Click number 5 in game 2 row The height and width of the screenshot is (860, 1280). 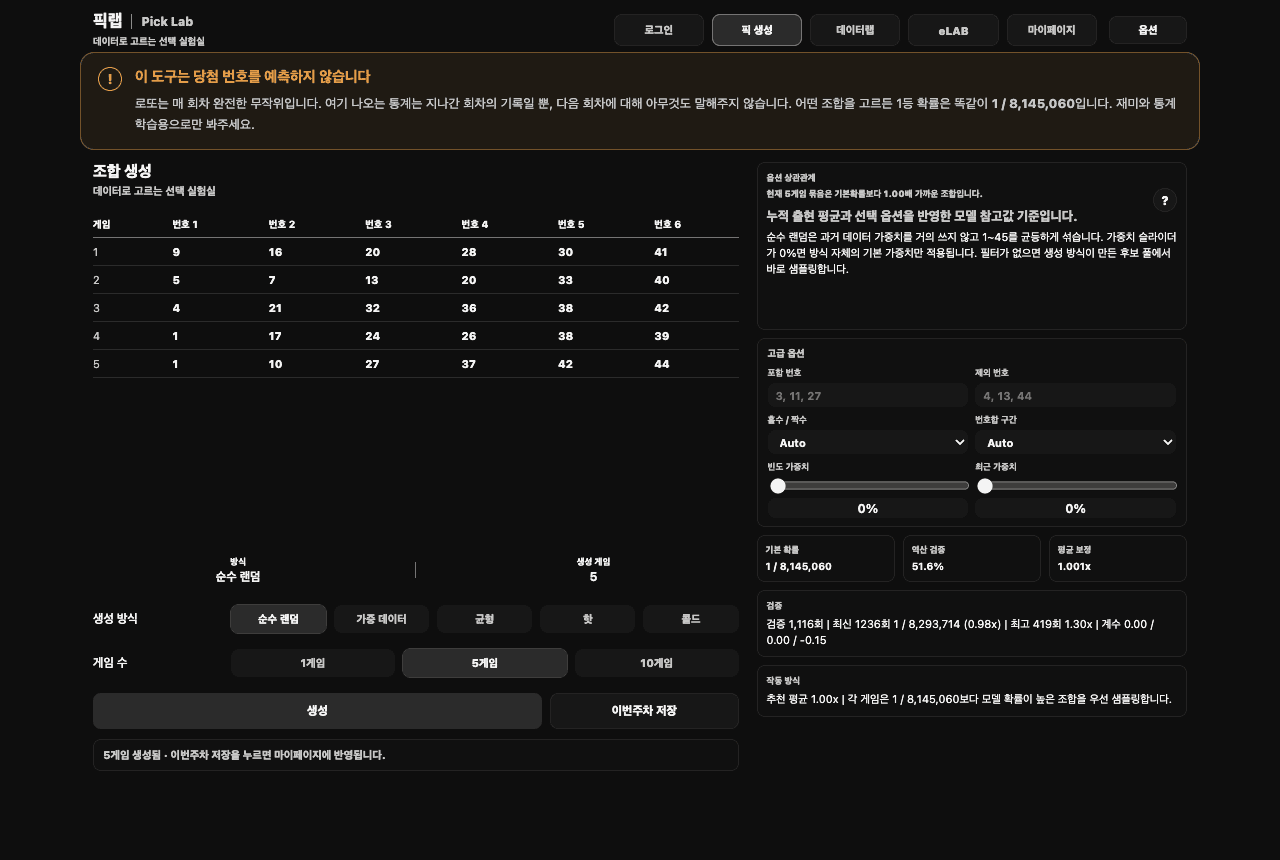click(x=176, y=280)
